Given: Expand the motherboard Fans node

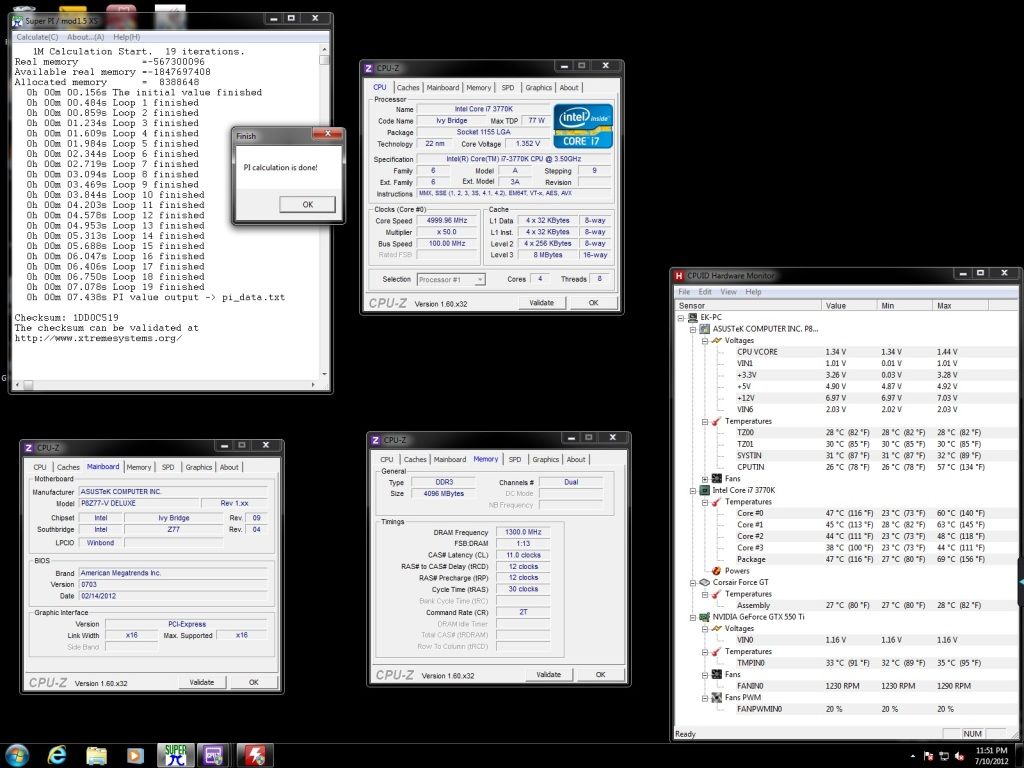Looking at the screenshot, I should point(705,479).
